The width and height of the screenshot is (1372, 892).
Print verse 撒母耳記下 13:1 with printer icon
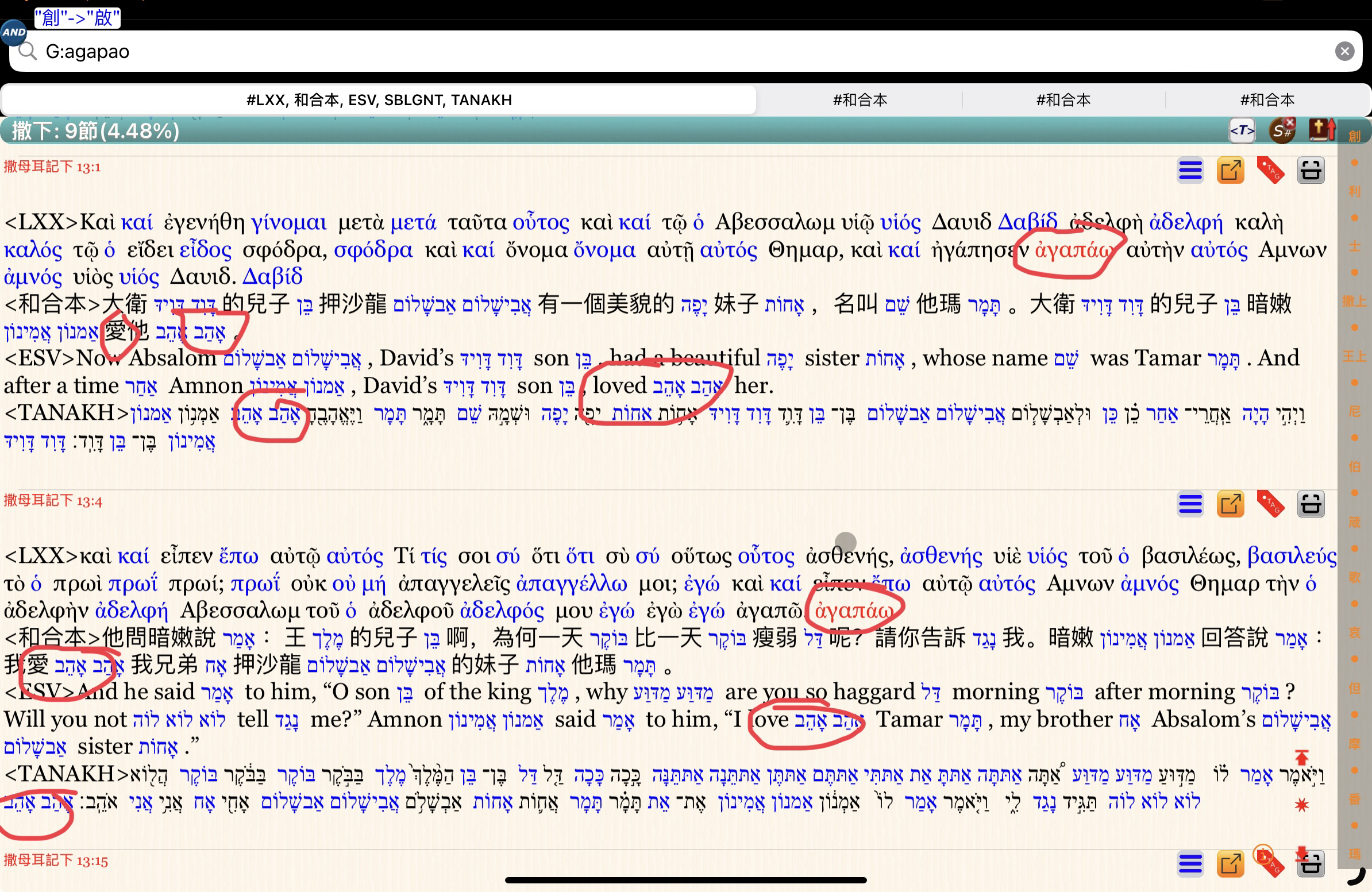(x=1312, y=171)
